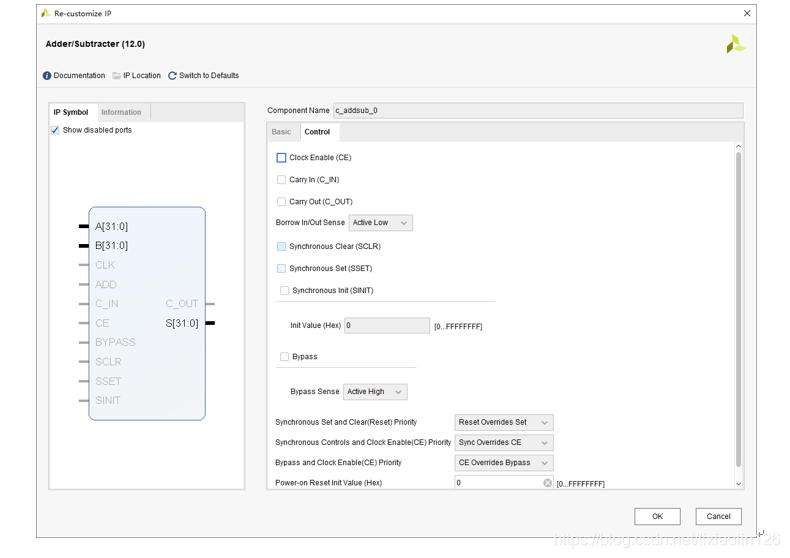Click the Power-on Reset Init Value field

(x=504, y=482)
